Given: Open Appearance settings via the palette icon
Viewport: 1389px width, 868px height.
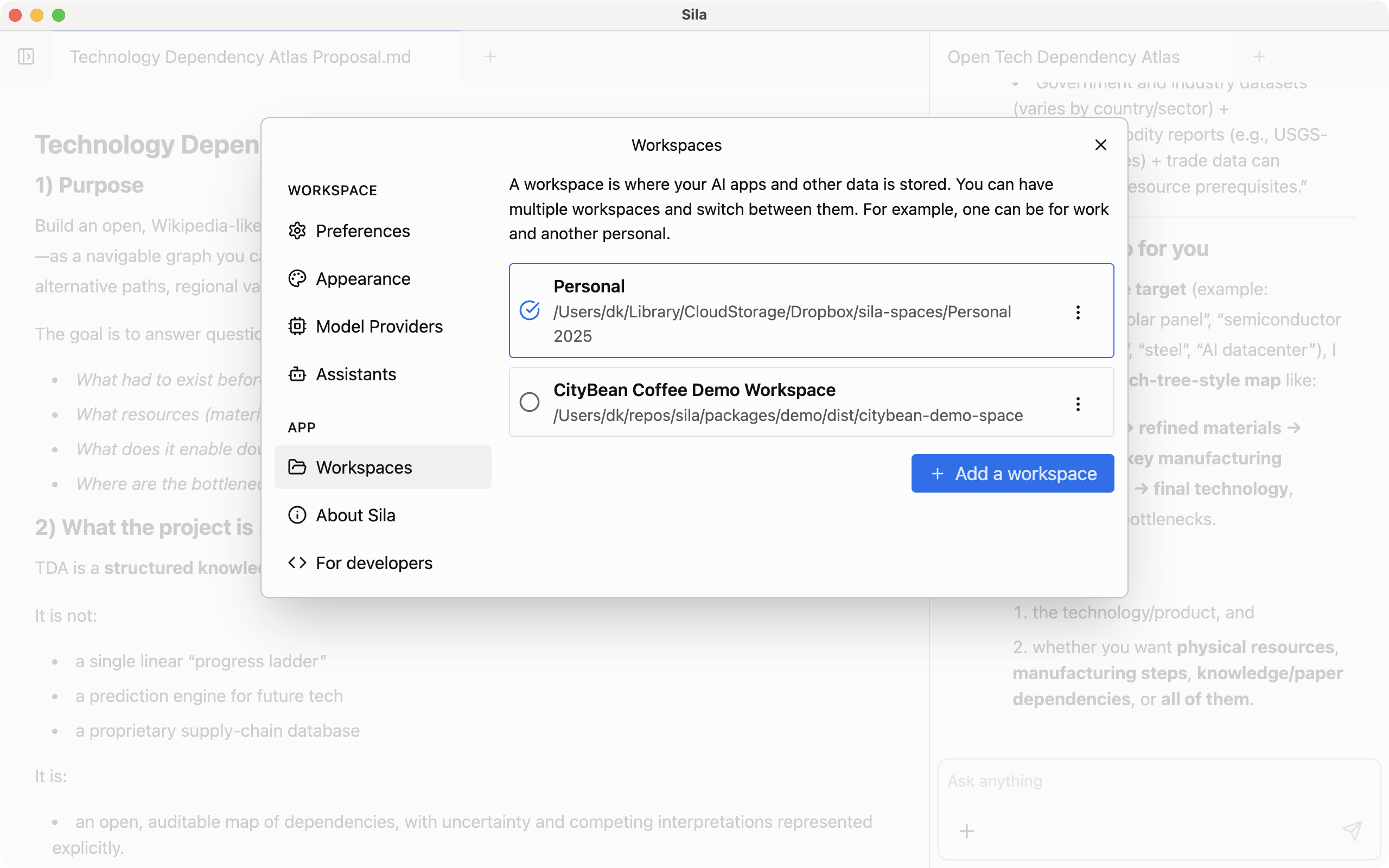Looking at the screenshot, I should click(x=297, y=278).
